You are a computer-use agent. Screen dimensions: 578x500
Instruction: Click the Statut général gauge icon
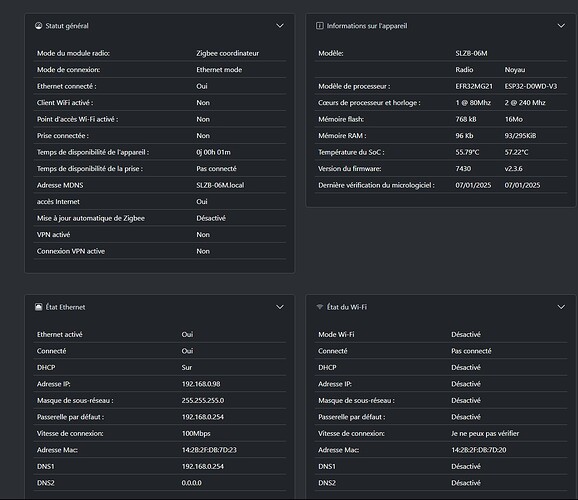[38, 26]
